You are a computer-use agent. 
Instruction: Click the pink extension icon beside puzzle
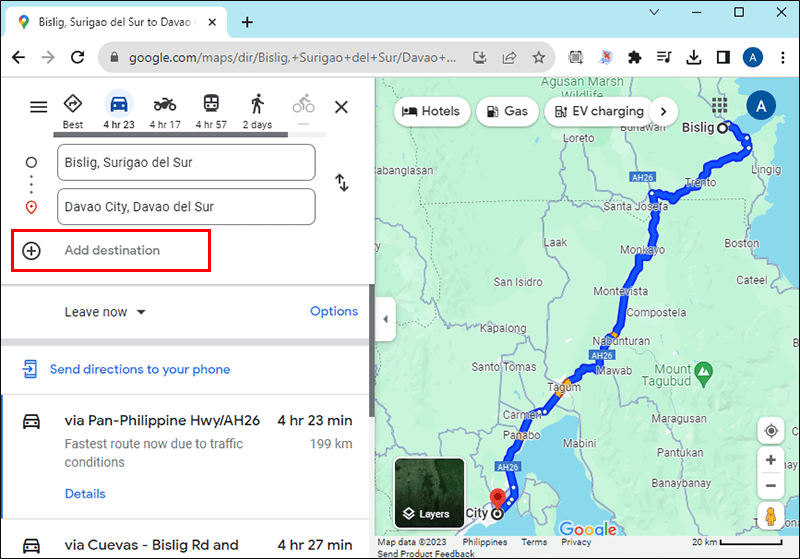coord(605,58)
